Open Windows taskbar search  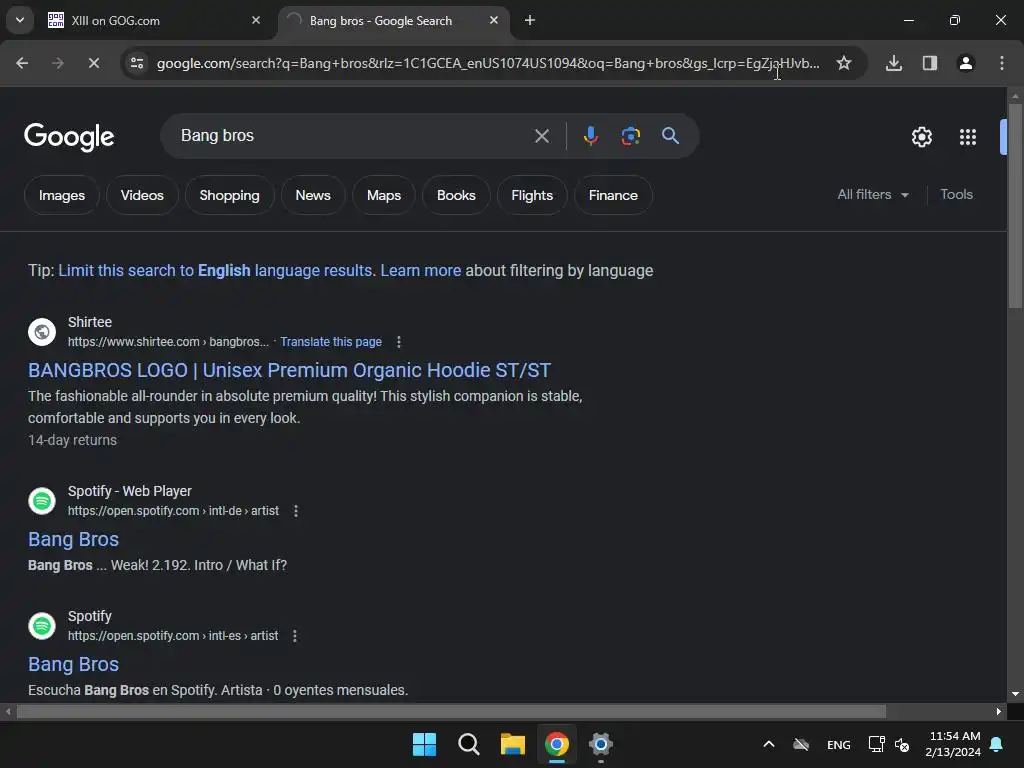(x=468, y=744)
